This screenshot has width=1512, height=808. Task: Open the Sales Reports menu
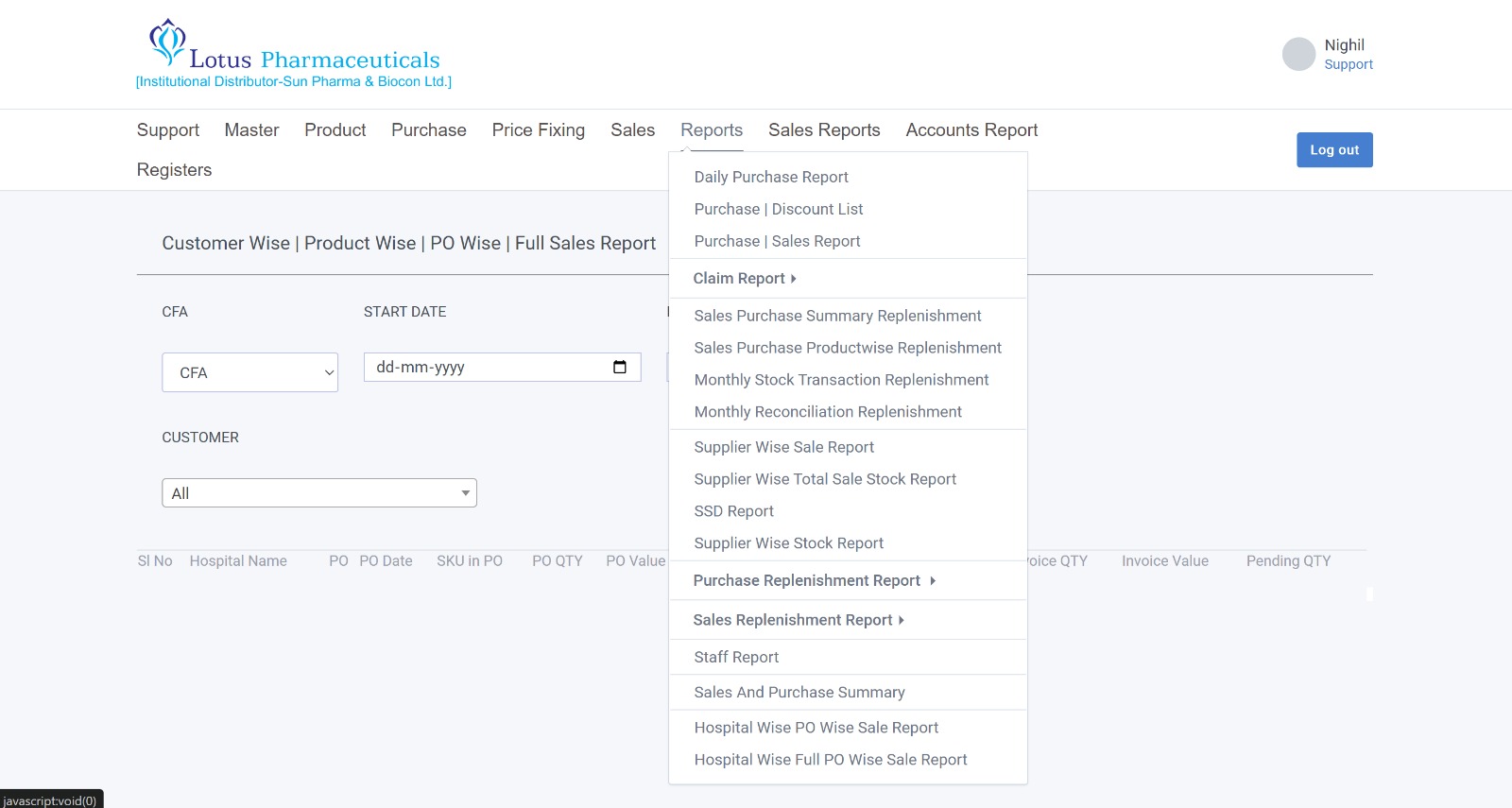click(x=823, y=130)
